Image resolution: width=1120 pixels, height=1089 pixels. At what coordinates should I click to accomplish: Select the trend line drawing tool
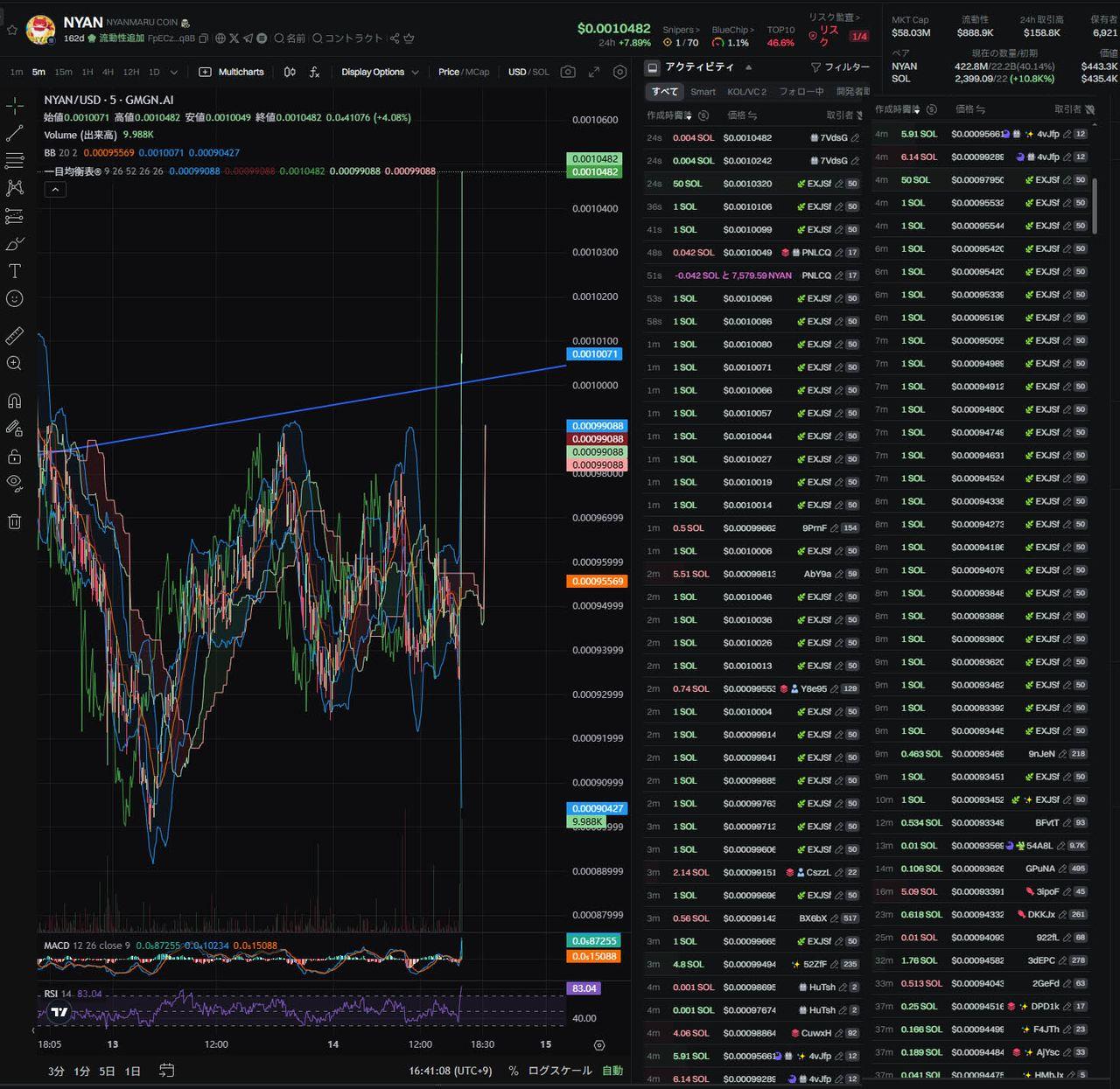coord(15,134)
